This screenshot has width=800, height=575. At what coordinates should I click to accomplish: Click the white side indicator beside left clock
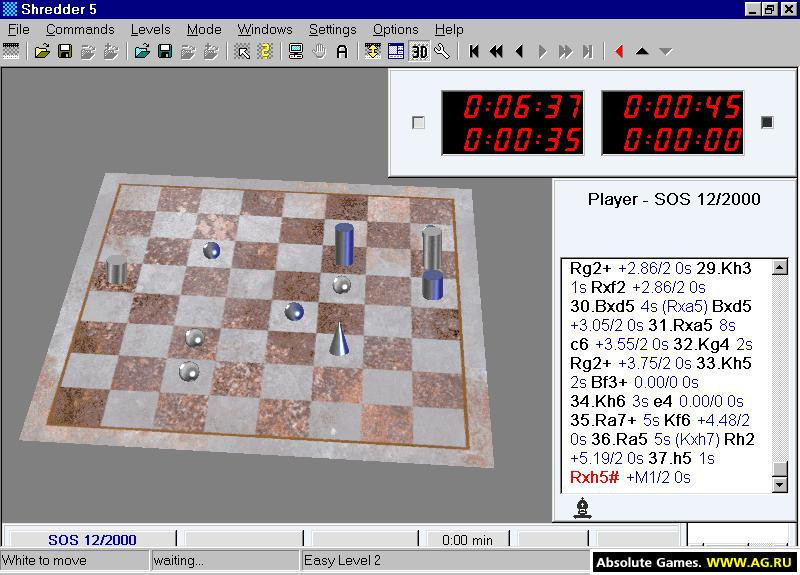pyautogui.click(x=418, y=122)
